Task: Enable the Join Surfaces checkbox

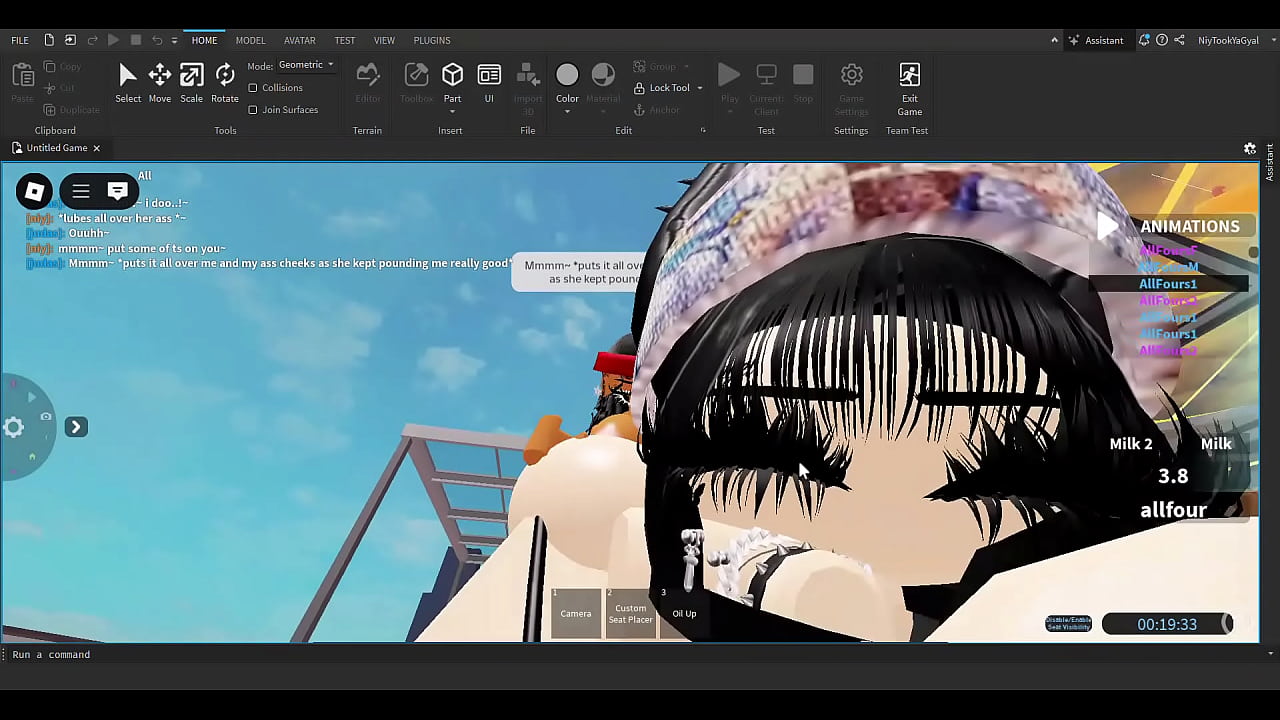Action: [253, 110]
